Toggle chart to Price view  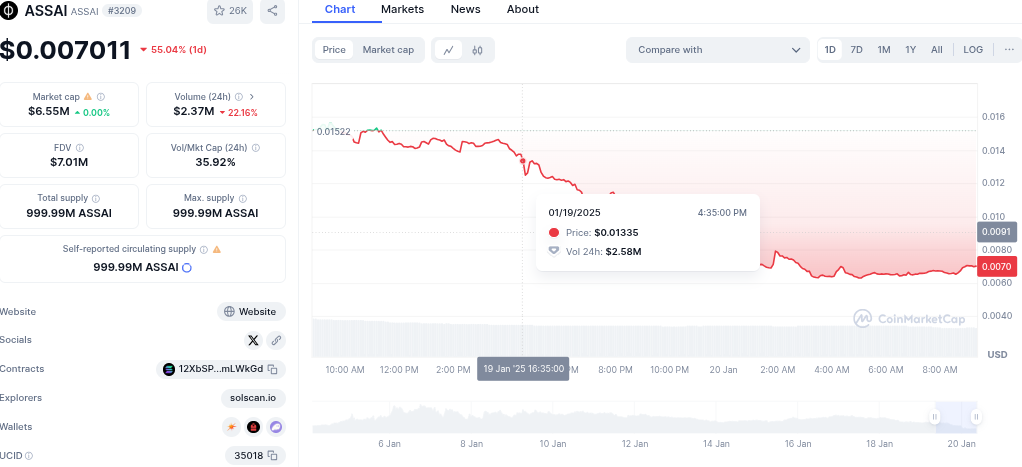334,50
